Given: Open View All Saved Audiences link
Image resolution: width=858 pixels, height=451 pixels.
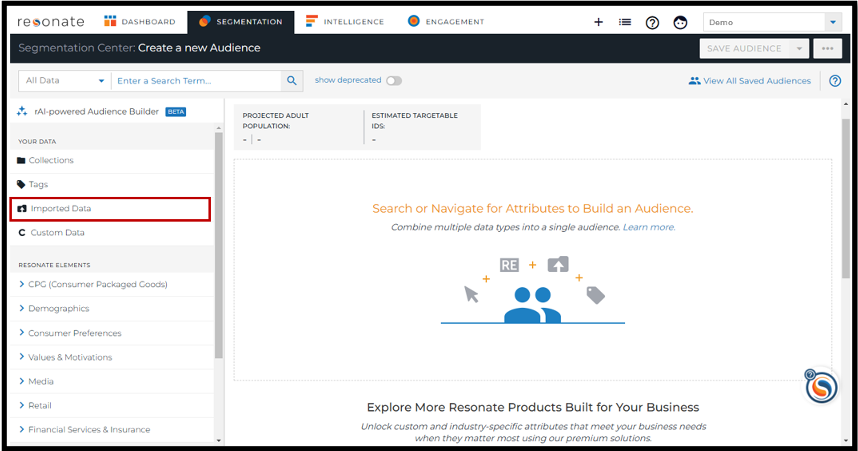Looking at the screenshot, I should tap(750, 80).
